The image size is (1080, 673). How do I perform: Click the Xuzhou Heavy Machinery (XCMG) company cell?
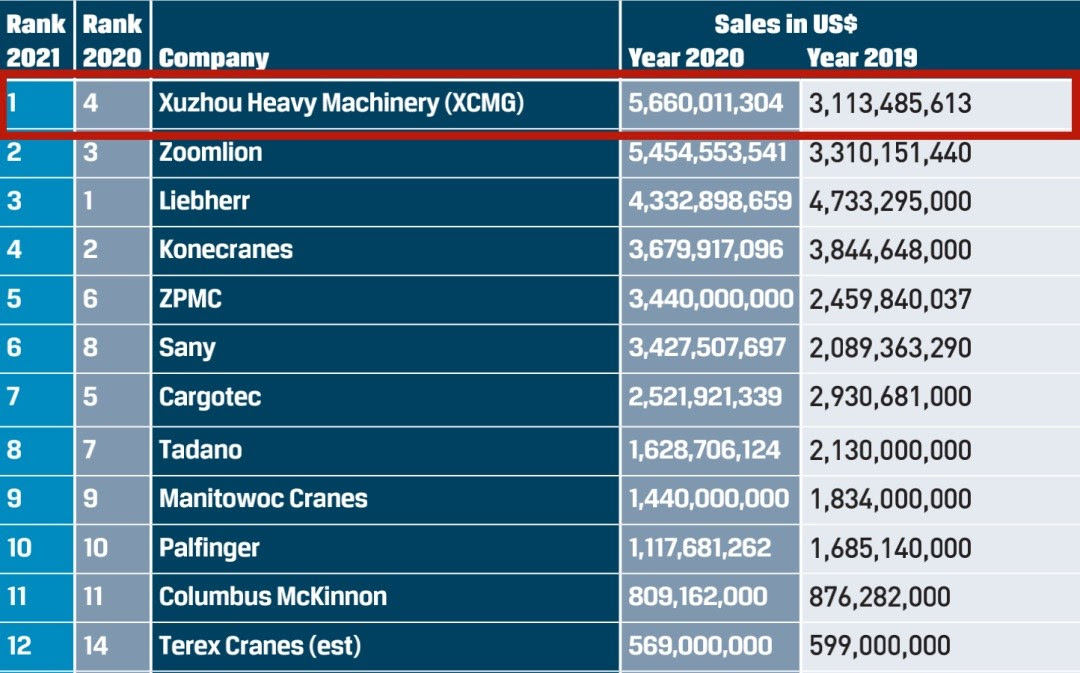click(341, 103)
